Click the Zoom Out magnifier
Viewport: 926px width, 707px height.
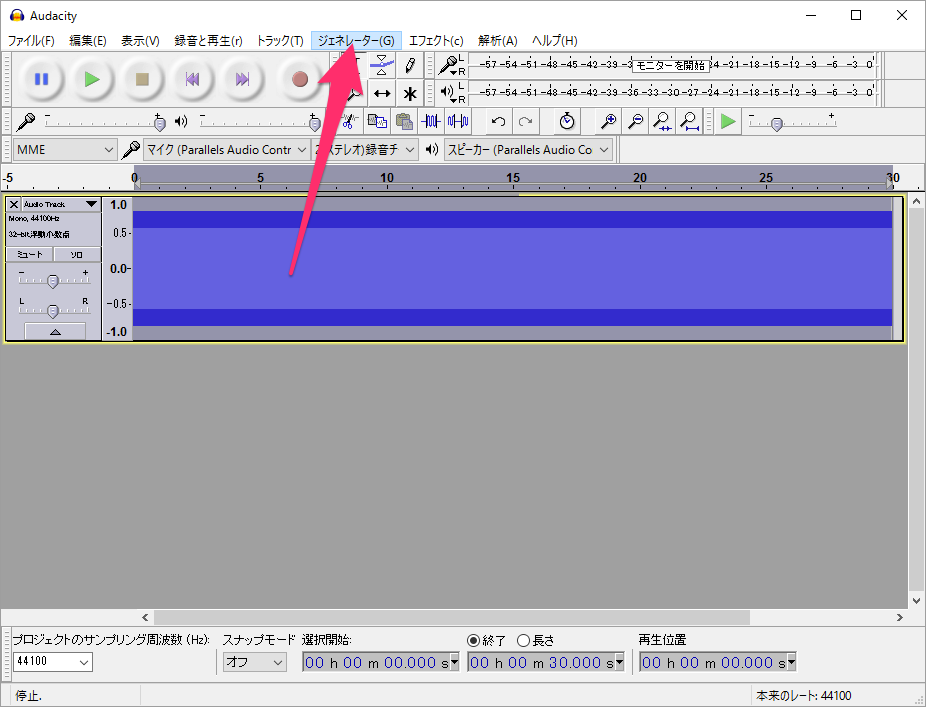pos(635,122)
